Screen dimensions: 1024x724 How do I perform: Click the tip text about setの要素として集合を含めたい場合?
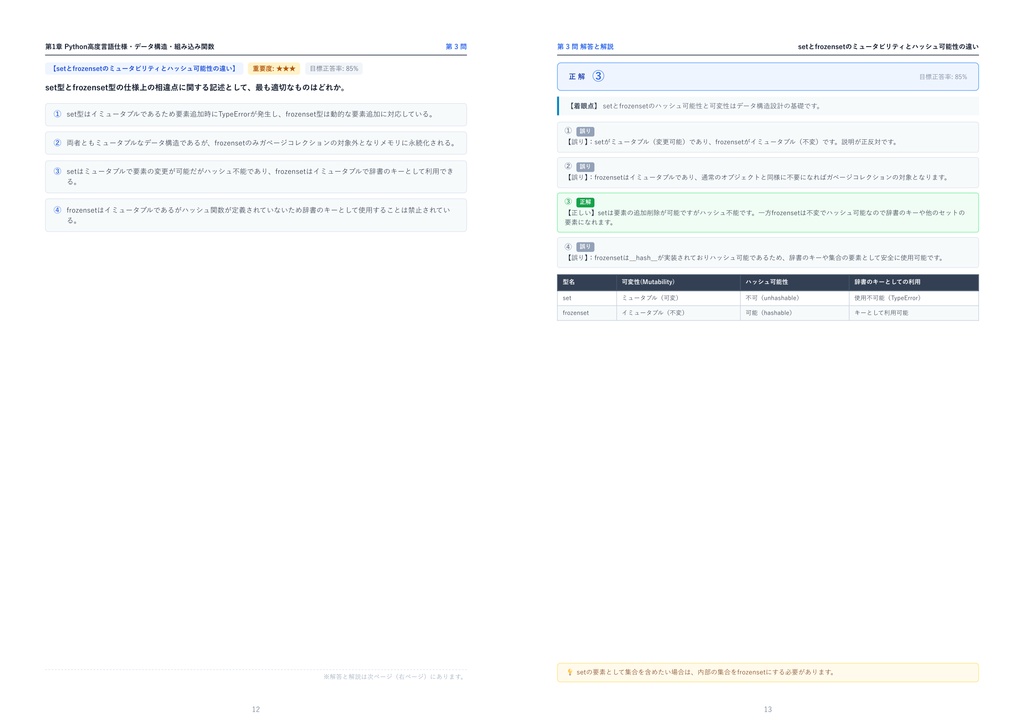pyautogui.click(x=705, y=672)
